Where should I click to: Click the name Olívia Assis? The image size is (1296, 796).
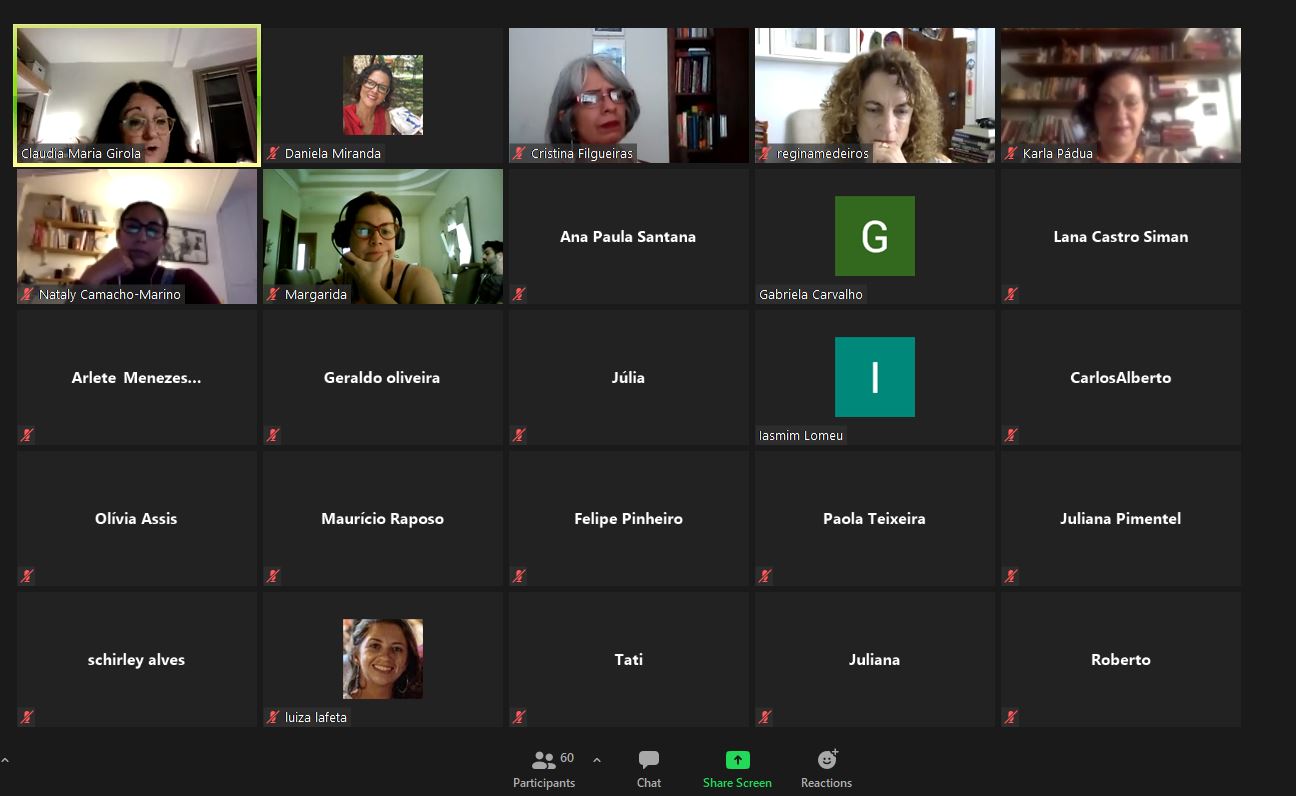pos(136,519)
